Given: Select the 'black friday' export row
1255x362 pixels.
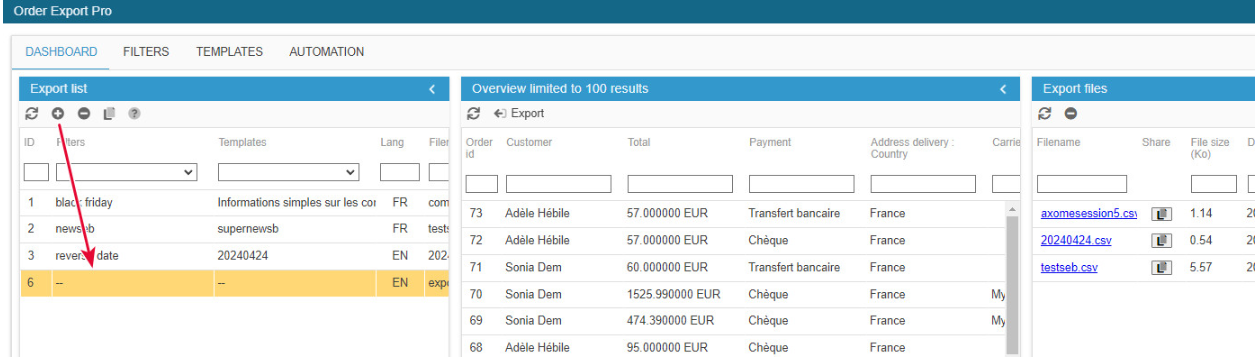Looking at the screenshot, I should point(235,202).
